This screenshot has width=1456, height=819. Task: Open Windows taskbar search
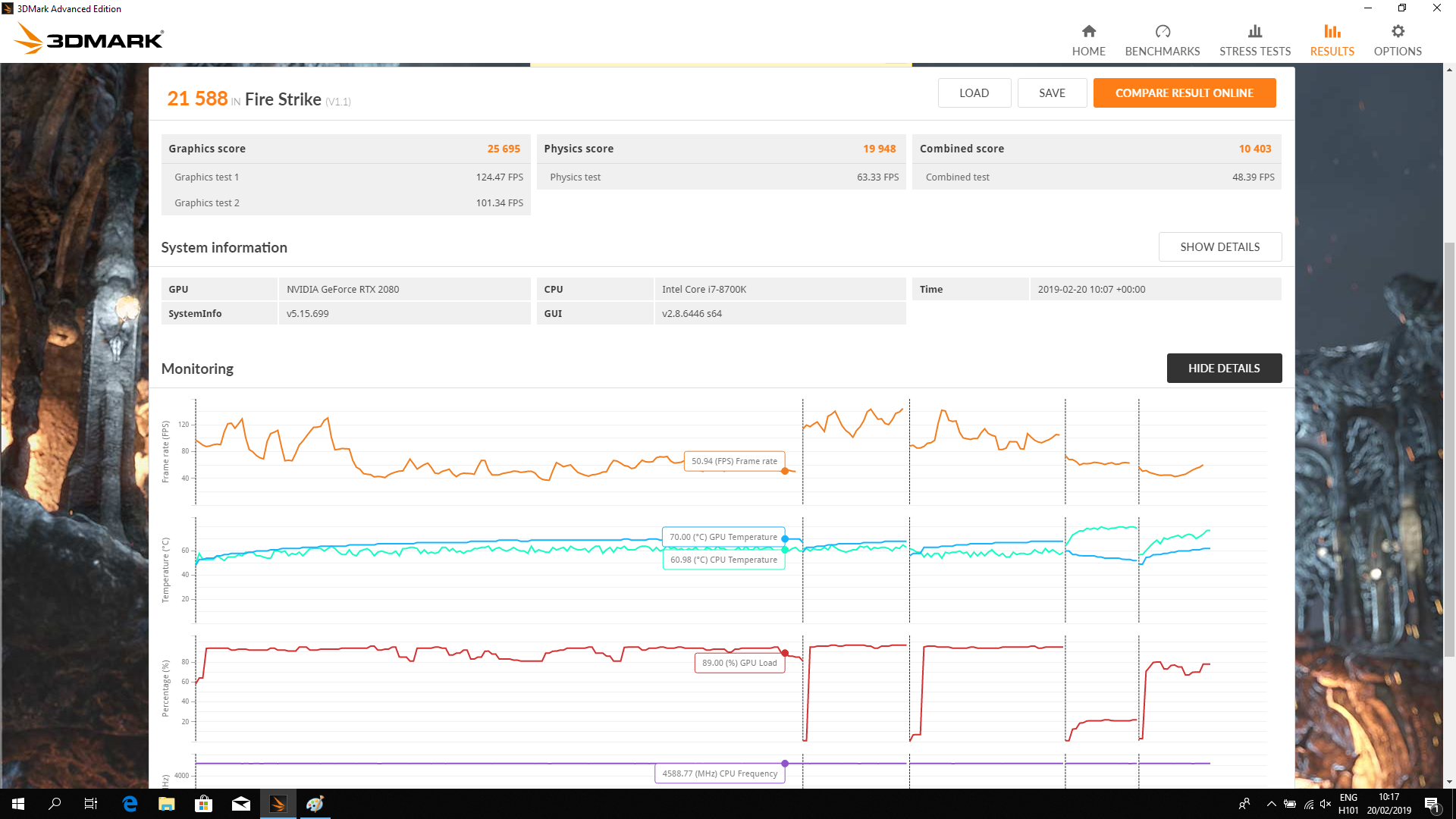tap(55, 804)
